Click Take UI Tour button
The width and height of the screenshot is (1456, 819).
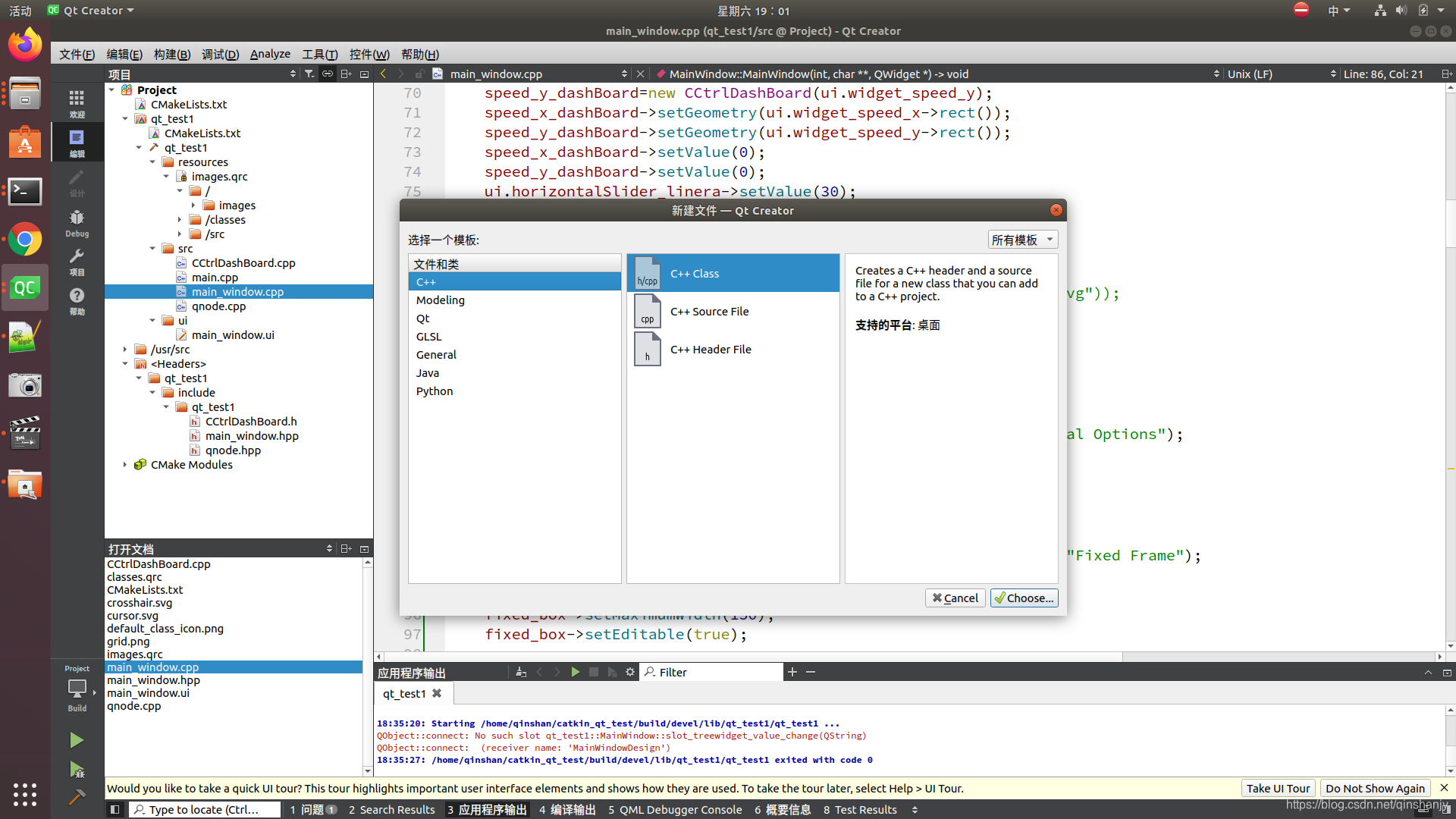[1278, 788]
